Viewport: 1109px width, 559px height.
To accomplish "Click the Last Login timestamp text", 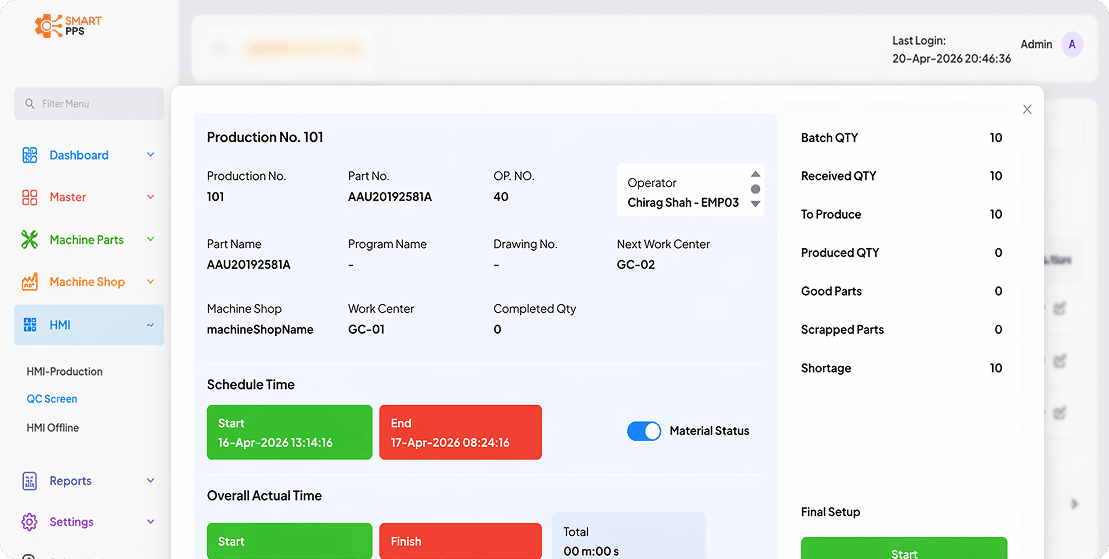I will [951, 59].
